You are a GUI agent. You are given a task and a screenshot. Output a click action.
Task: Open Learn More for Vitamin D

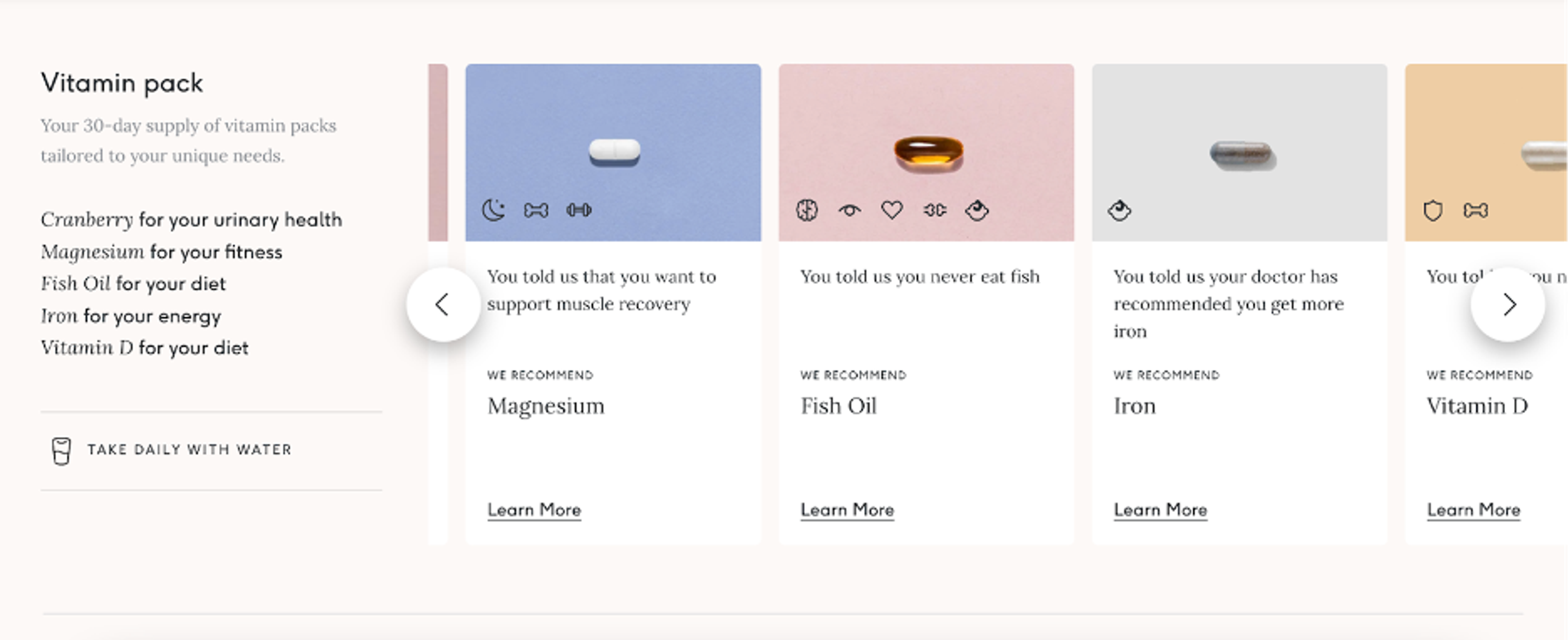[x=1473, y=510]
